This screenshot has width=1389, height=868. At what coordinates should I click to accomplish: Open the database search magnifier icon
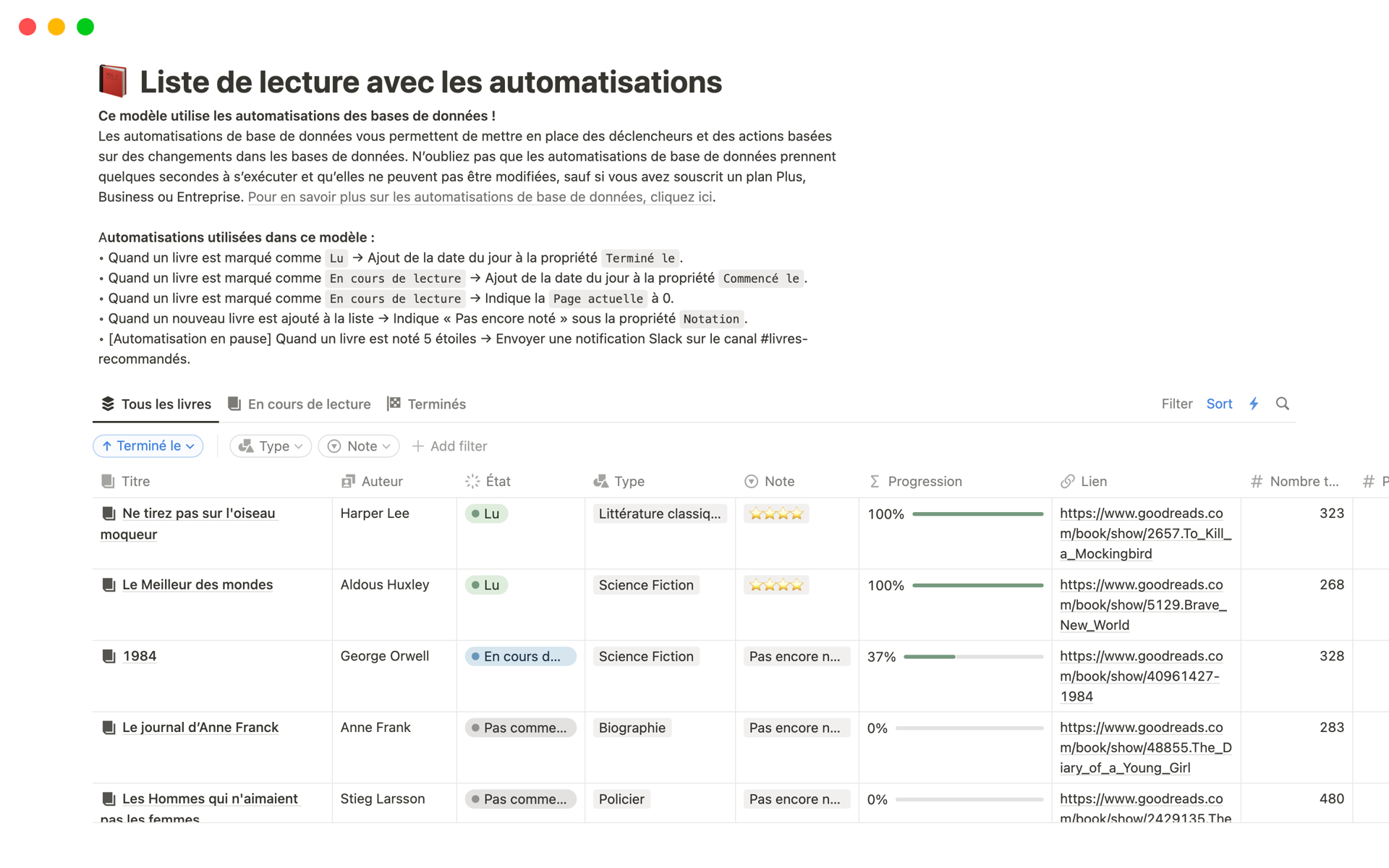[x=1282, y=404]
